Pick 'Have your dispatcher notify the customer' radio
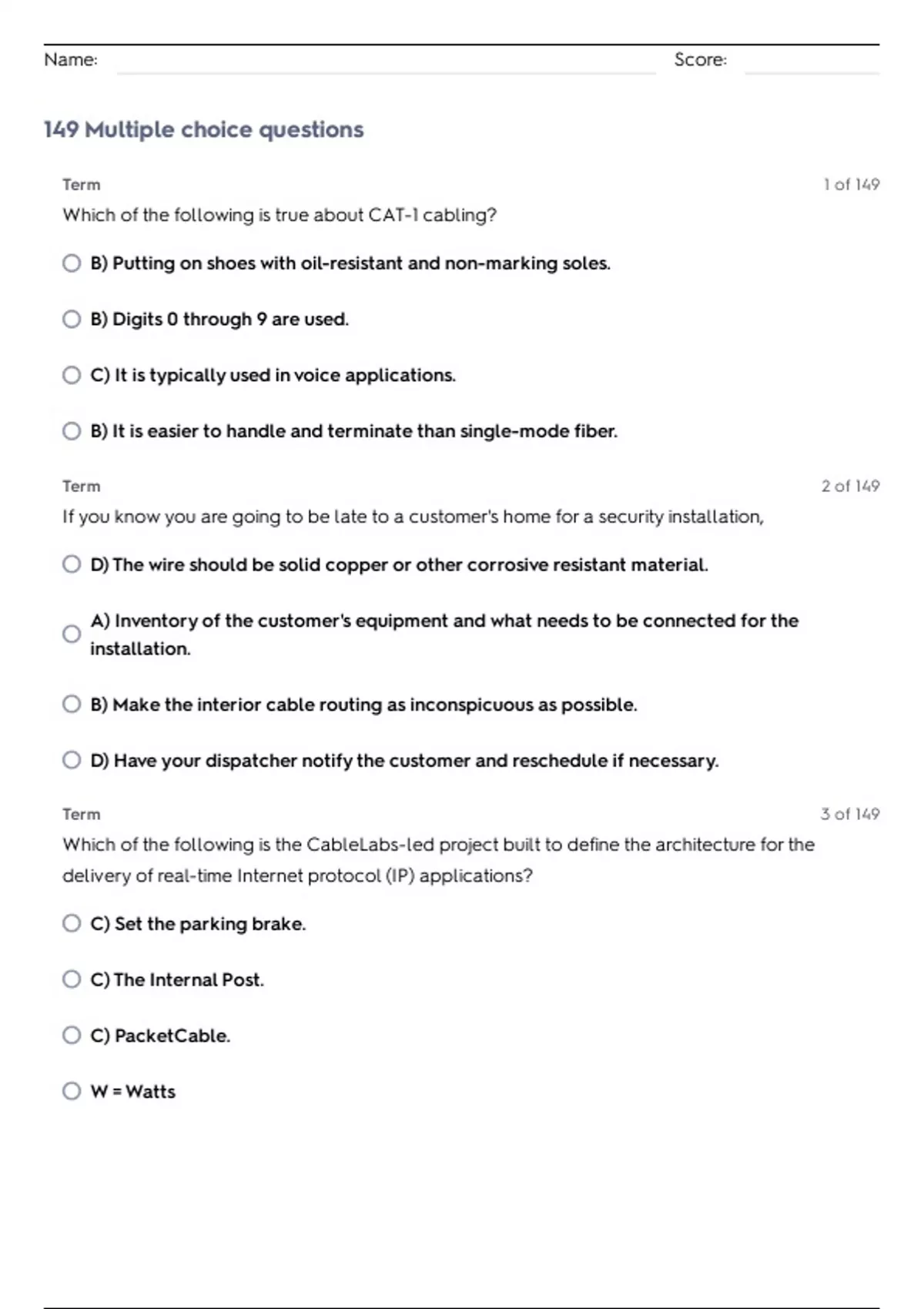924x1309 pixels. pyautogui.click(x=72, y=761)
